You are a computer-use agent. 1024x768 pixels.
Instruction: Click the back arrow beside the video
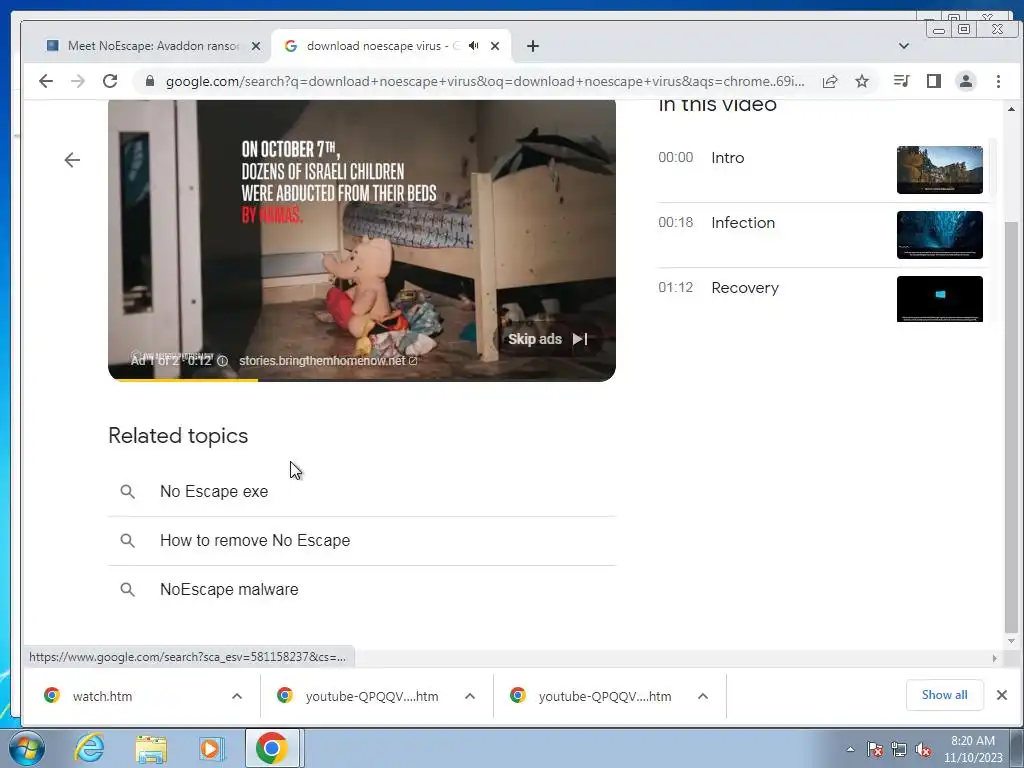coord(72,160)
